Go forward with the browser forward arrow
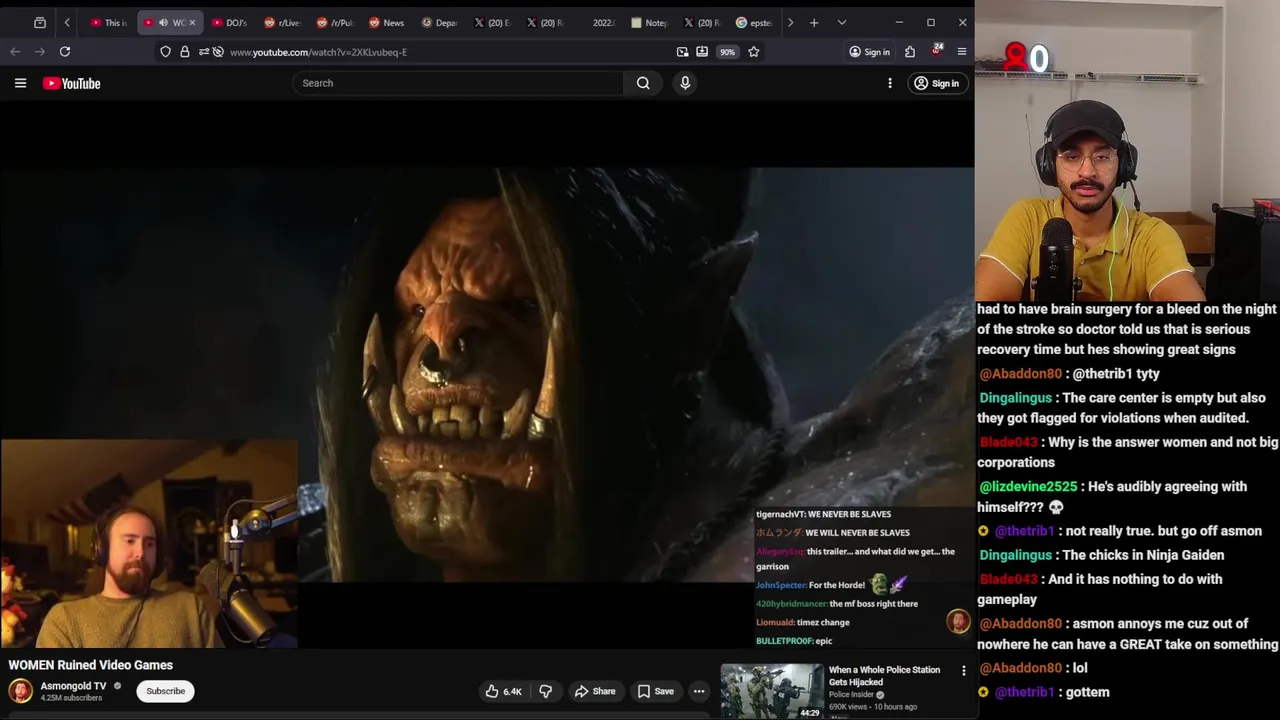This screenshot has height=720, width=1280. click(40, 52)
